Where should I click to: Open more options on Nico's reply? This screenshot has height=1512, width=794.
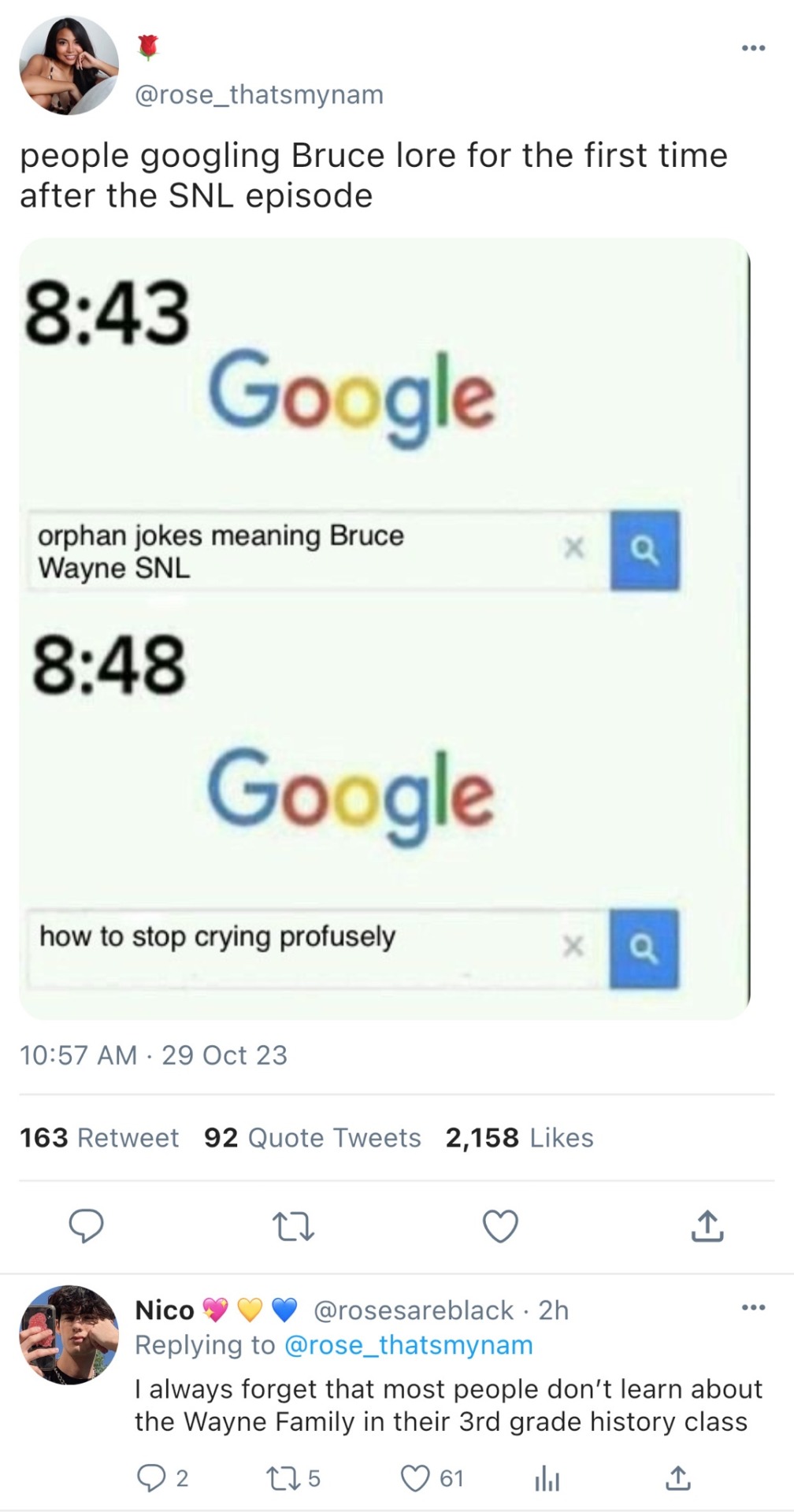tap(753, 1308)
